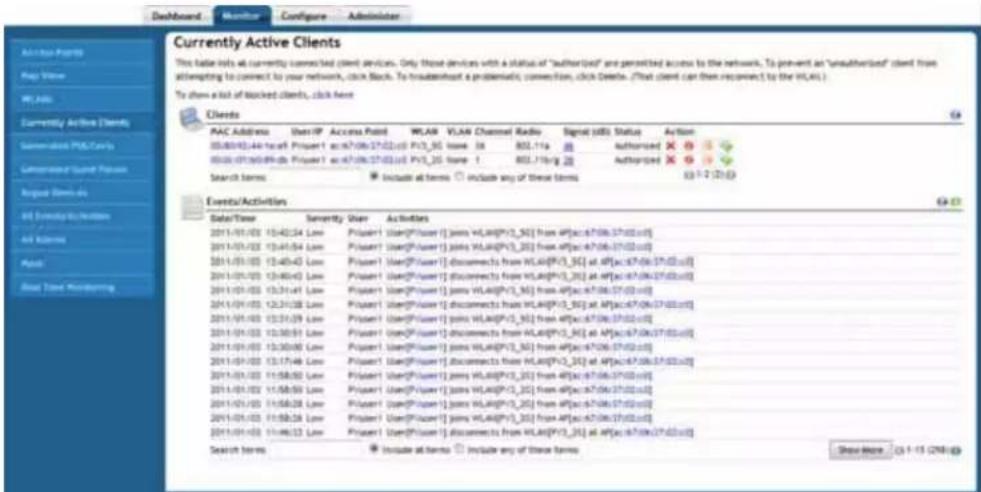Image resolution: width=981 pixels, height=492 pixels.
Task: Click the event row timestamped 13:42:34
Action: pos(584,232)
